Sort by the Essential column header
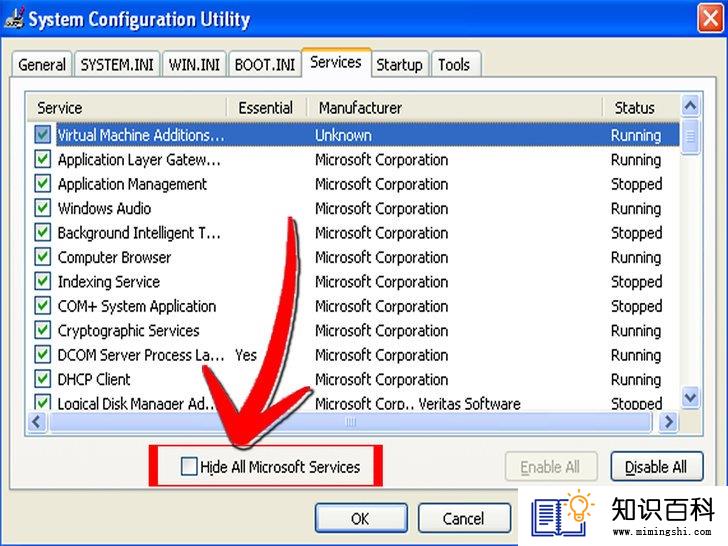Screen dimensions: 728x546 pyautogui.click(x=266, y=108)
